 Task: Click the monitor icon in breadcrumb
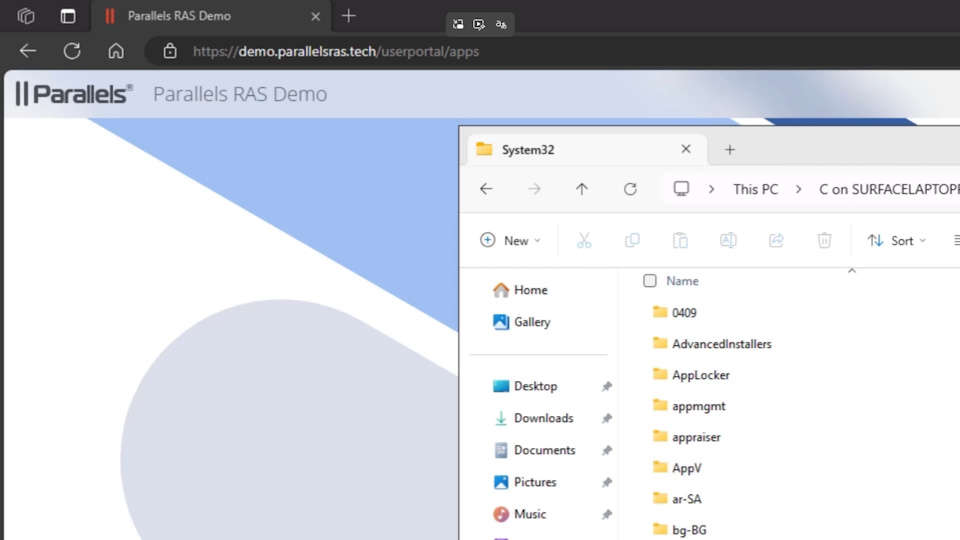681,189
